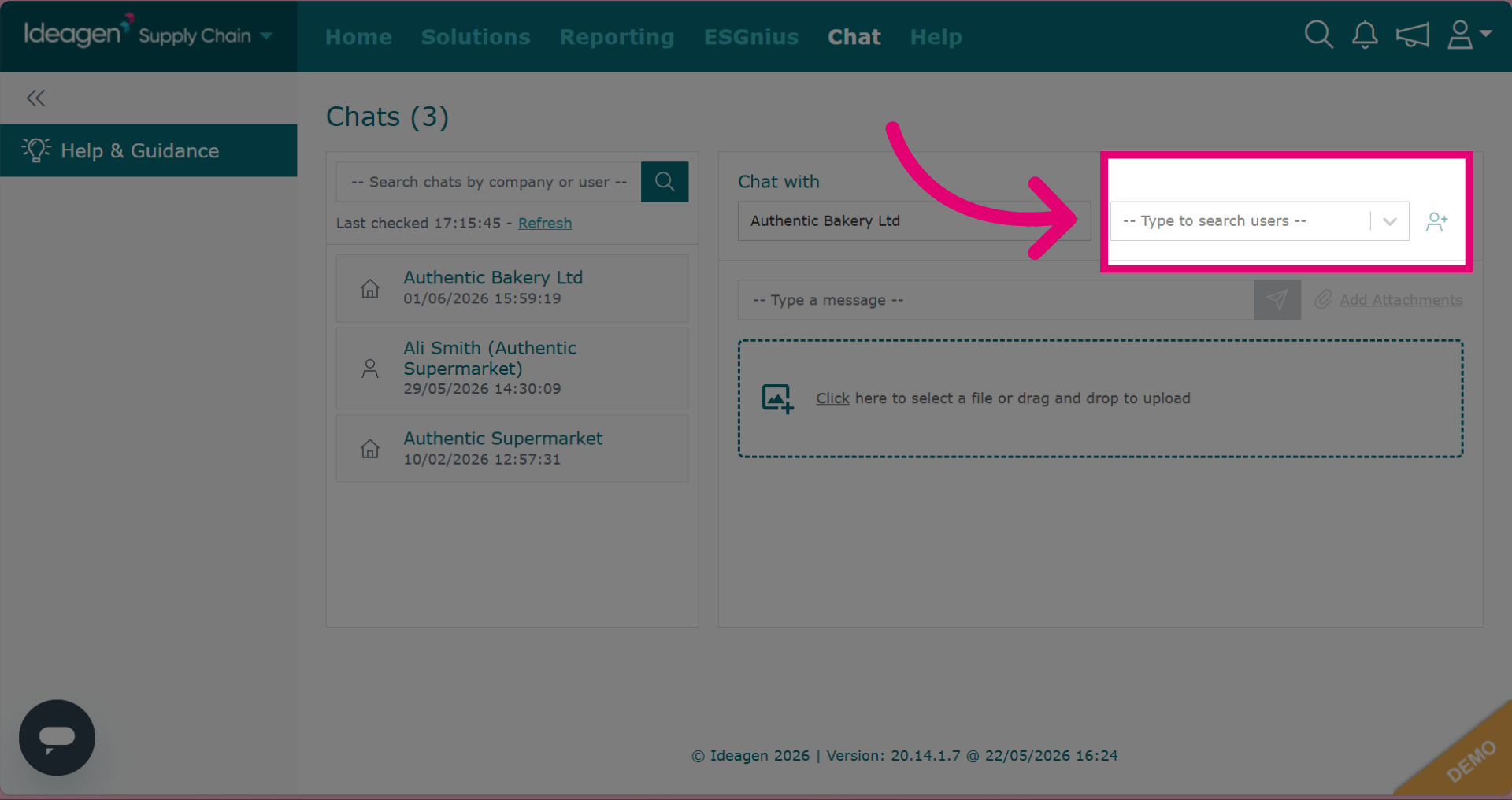Click the Refresh link
The height and width of the screenshot is (800, 1512).
point(545,223)
